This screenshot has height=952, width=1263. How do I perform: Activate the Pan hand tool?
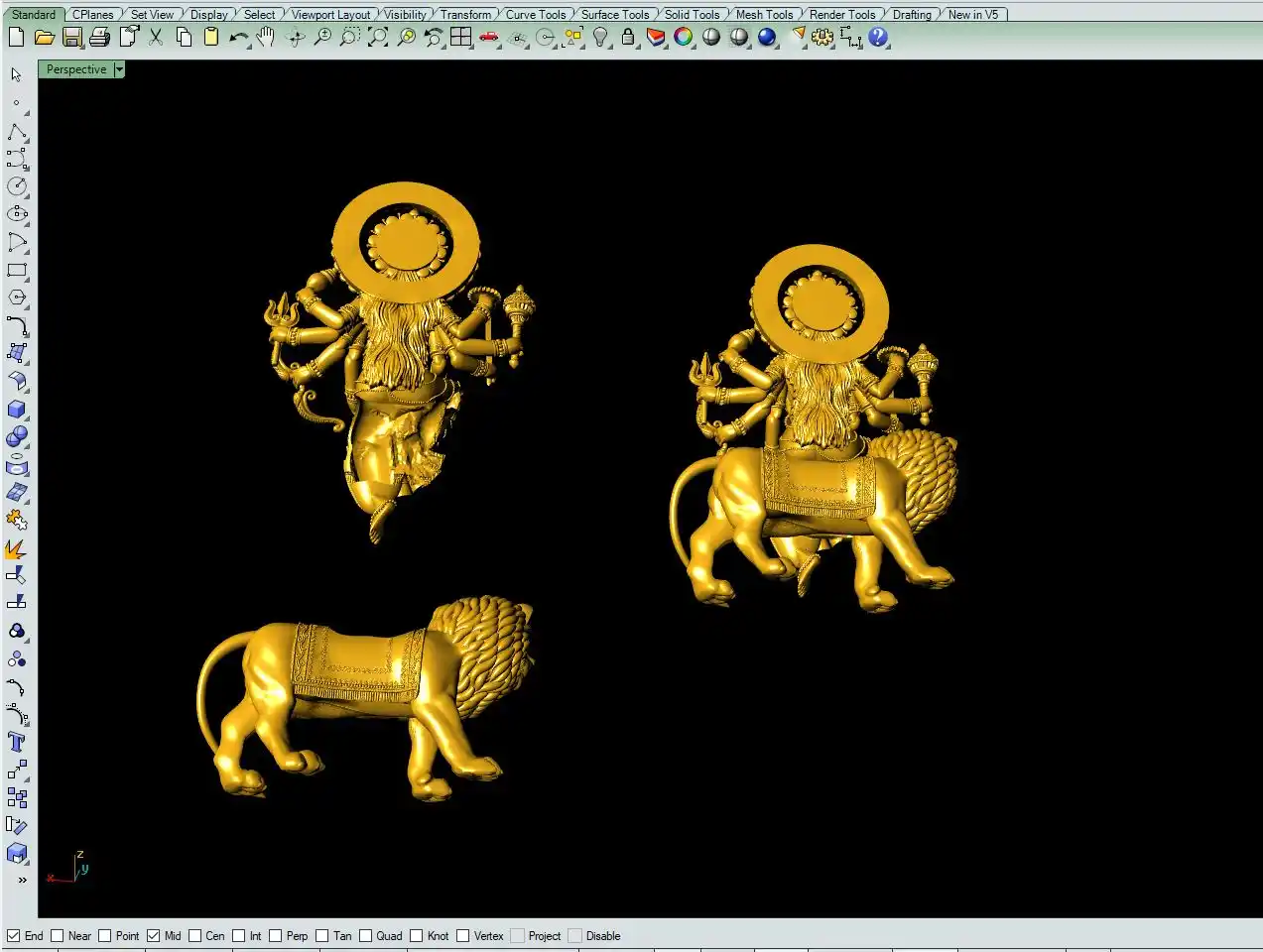click(265, 38)
